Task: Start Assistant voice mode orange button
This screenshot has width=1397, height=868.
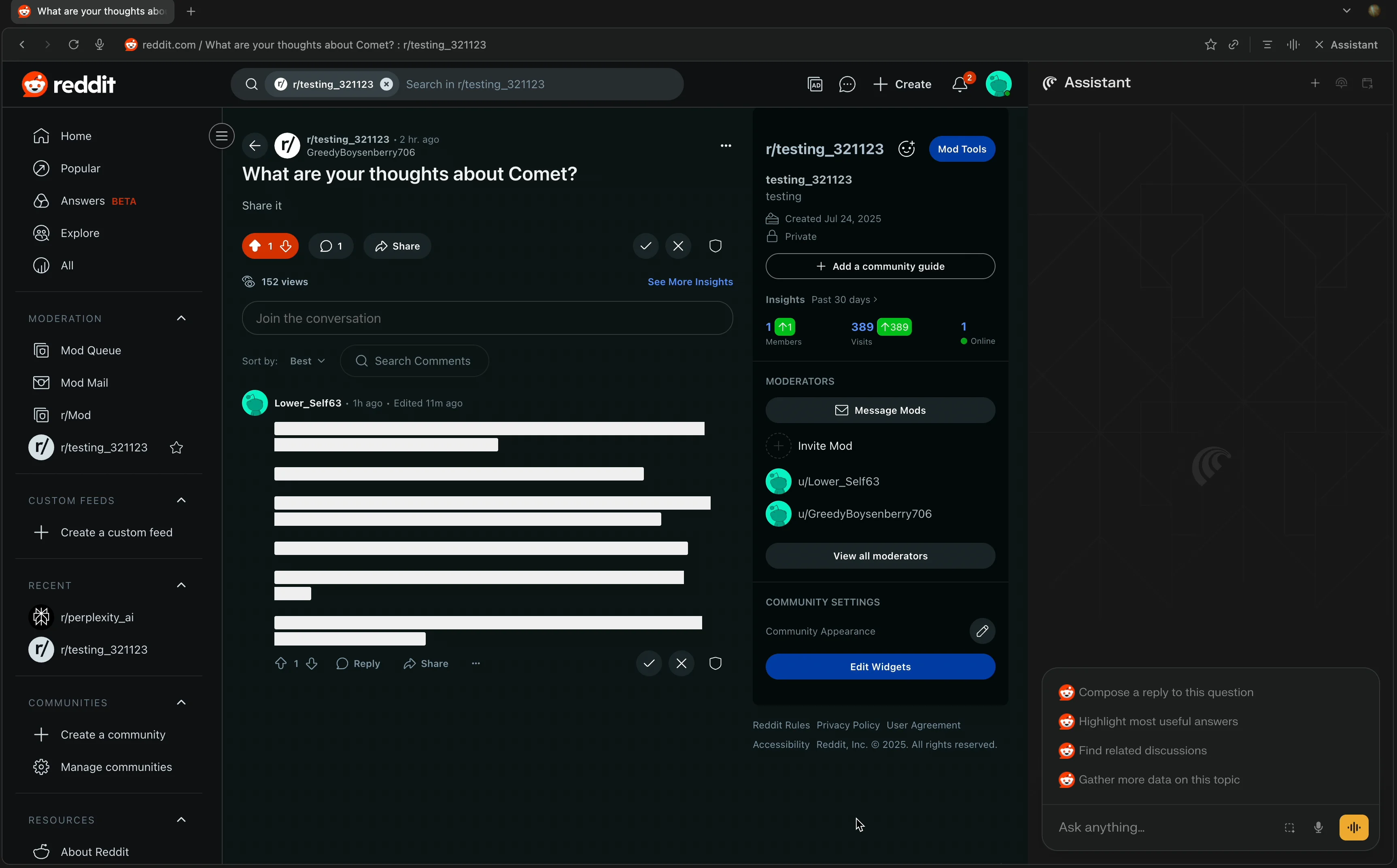Action: 1353,827
